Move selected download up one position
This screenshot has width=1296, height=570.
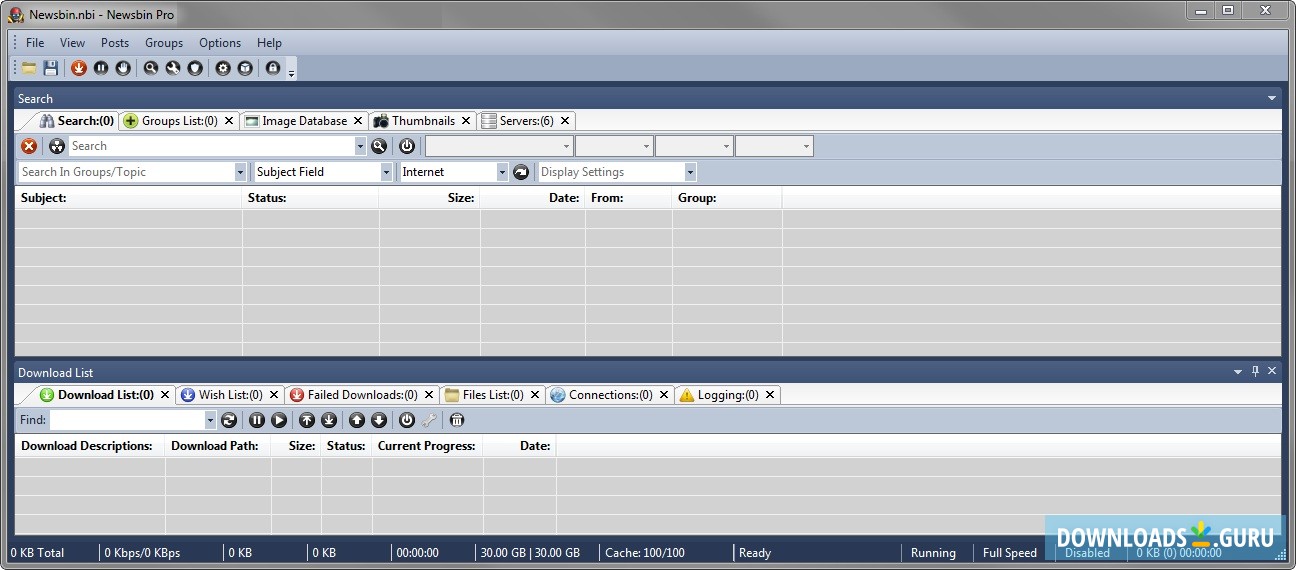[357, 420]
